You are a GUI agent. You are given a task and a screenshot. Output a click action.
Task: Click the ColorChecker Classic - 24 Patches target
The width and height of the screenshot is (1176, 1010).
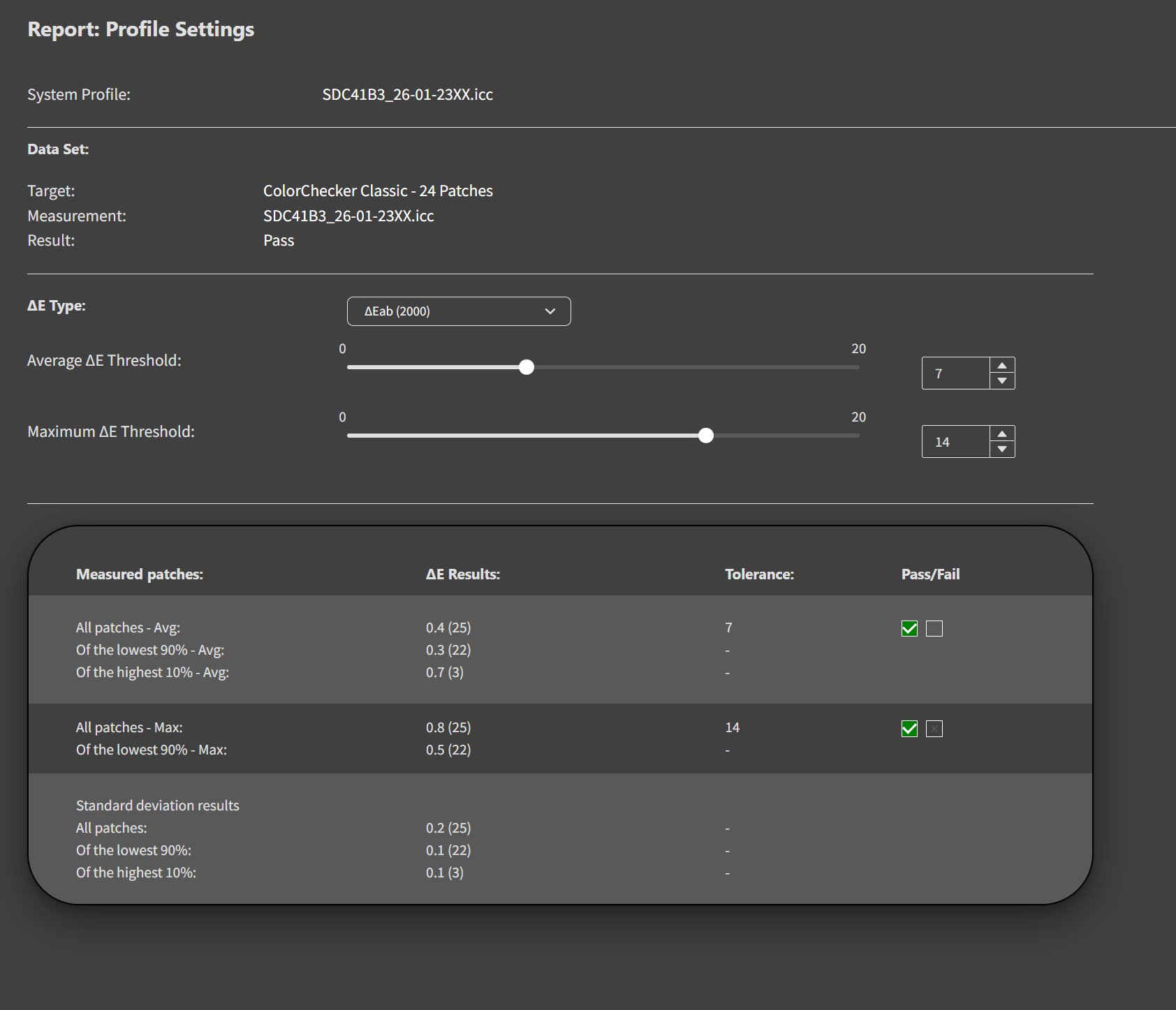tap(378, 191)
